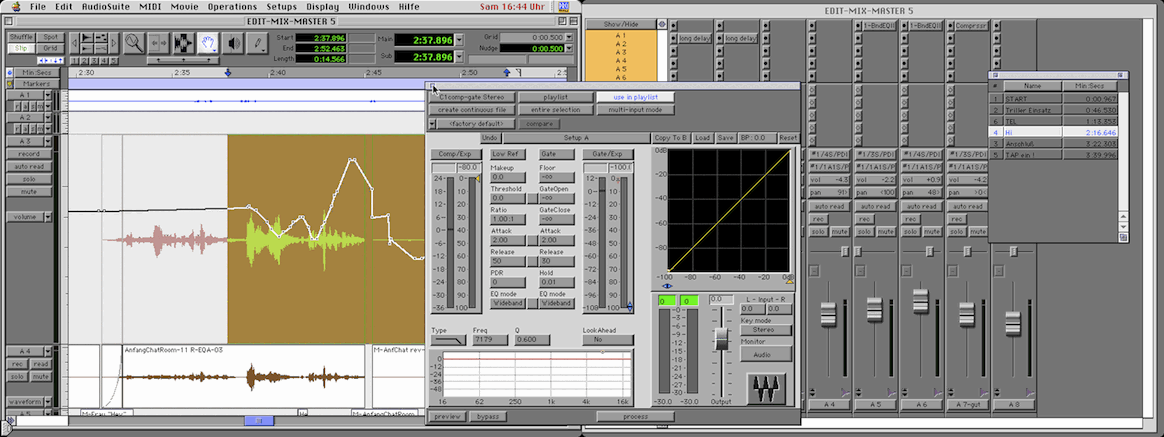
Task: Mute mixer channel A 5
Action: coord(886,231)
